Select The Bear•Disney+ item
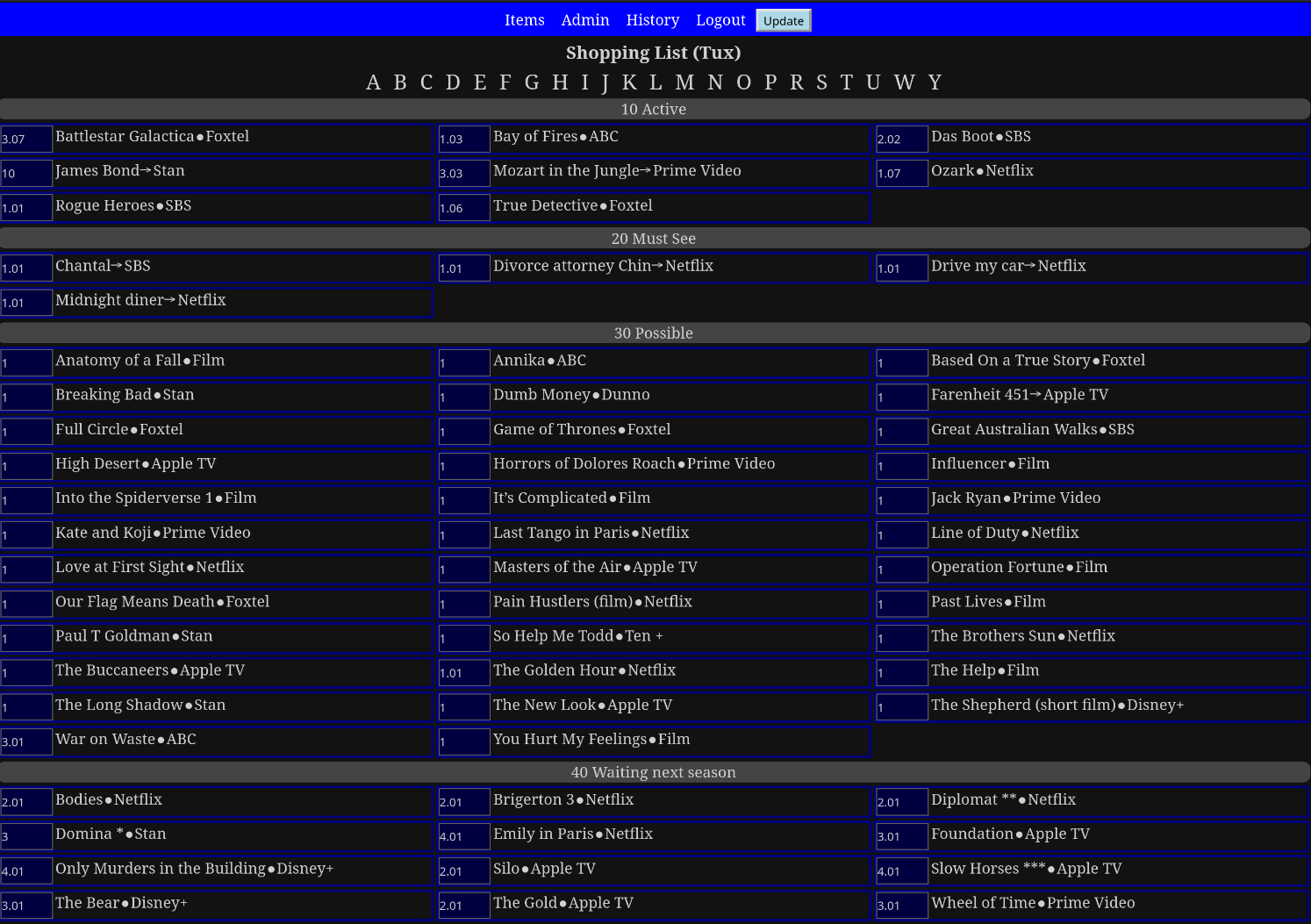 [121, 903]
